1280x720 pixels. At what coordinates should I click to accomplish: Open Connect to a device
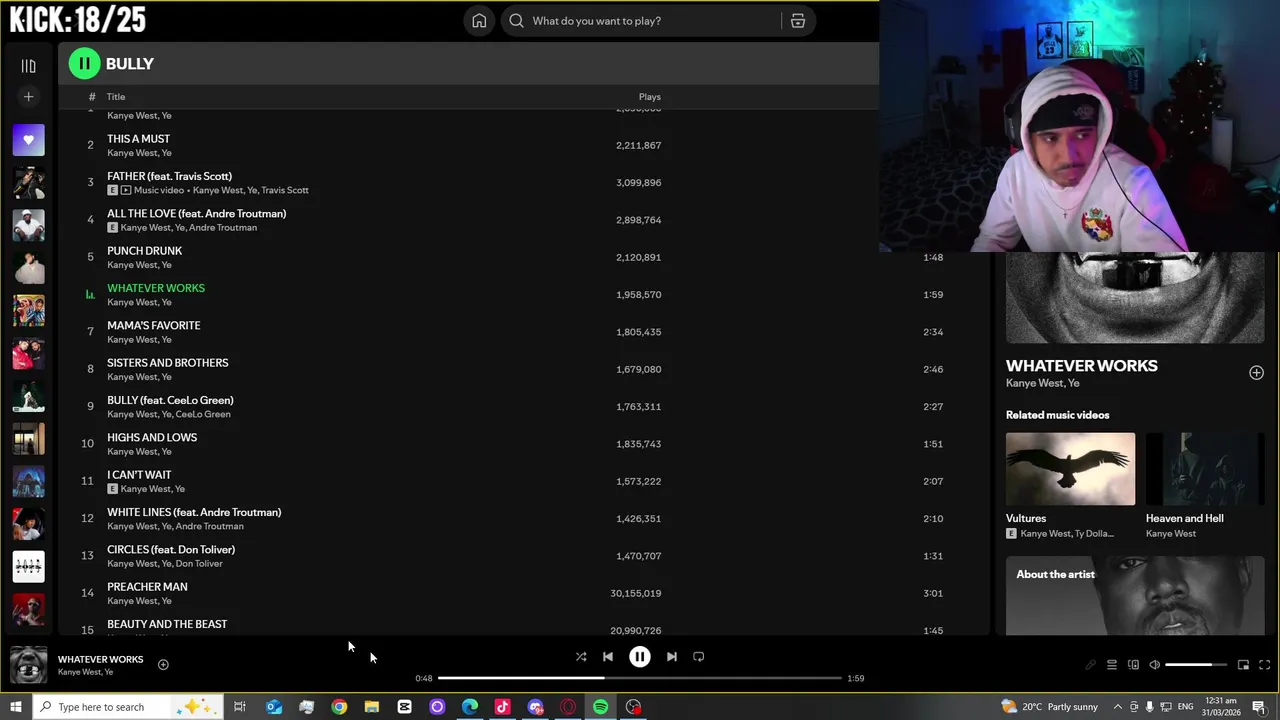[1133, 665]
